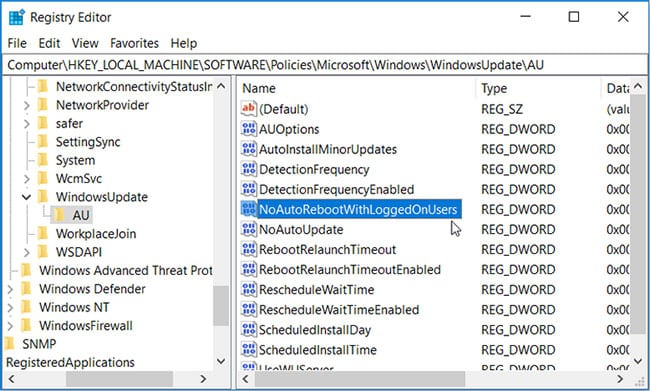The image size is (650, 391).
Task: Click the NoAutoRebootWithLoggedOnUsers DWORD icon
Action: click(x=248, y=209)
